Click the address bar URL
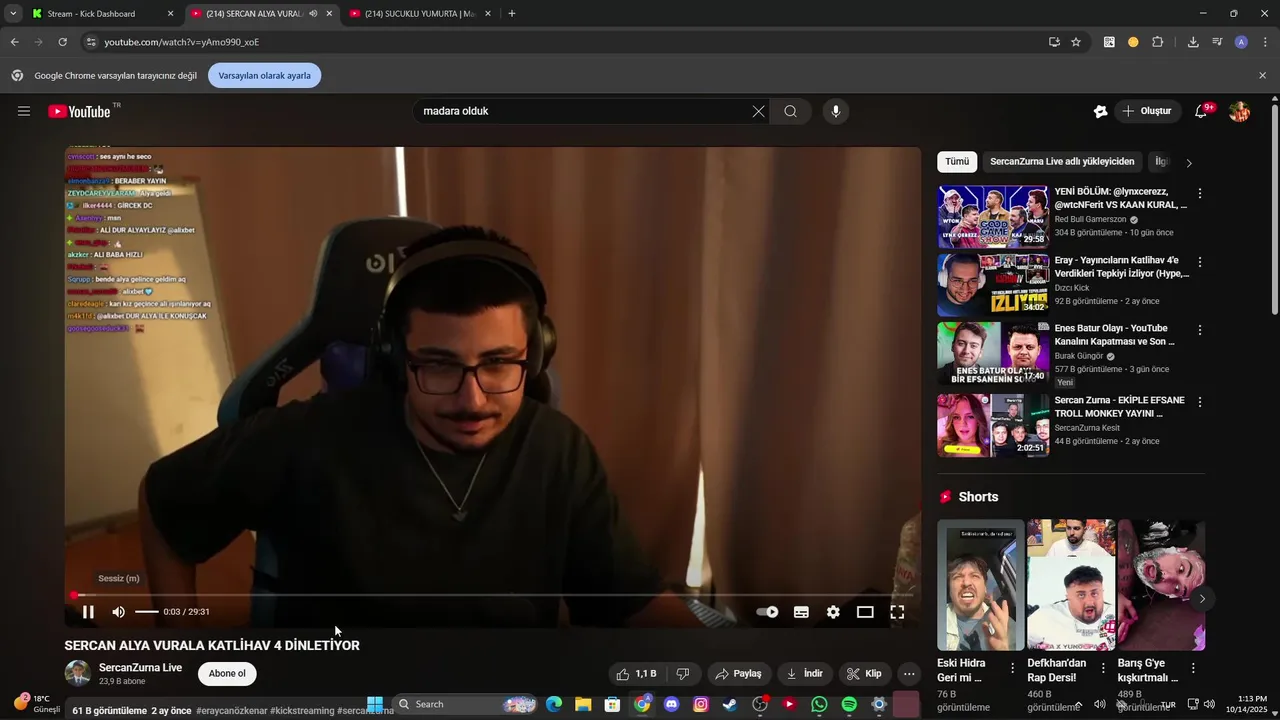Screen dimensions: 1280x720 (x=182, y=42)
